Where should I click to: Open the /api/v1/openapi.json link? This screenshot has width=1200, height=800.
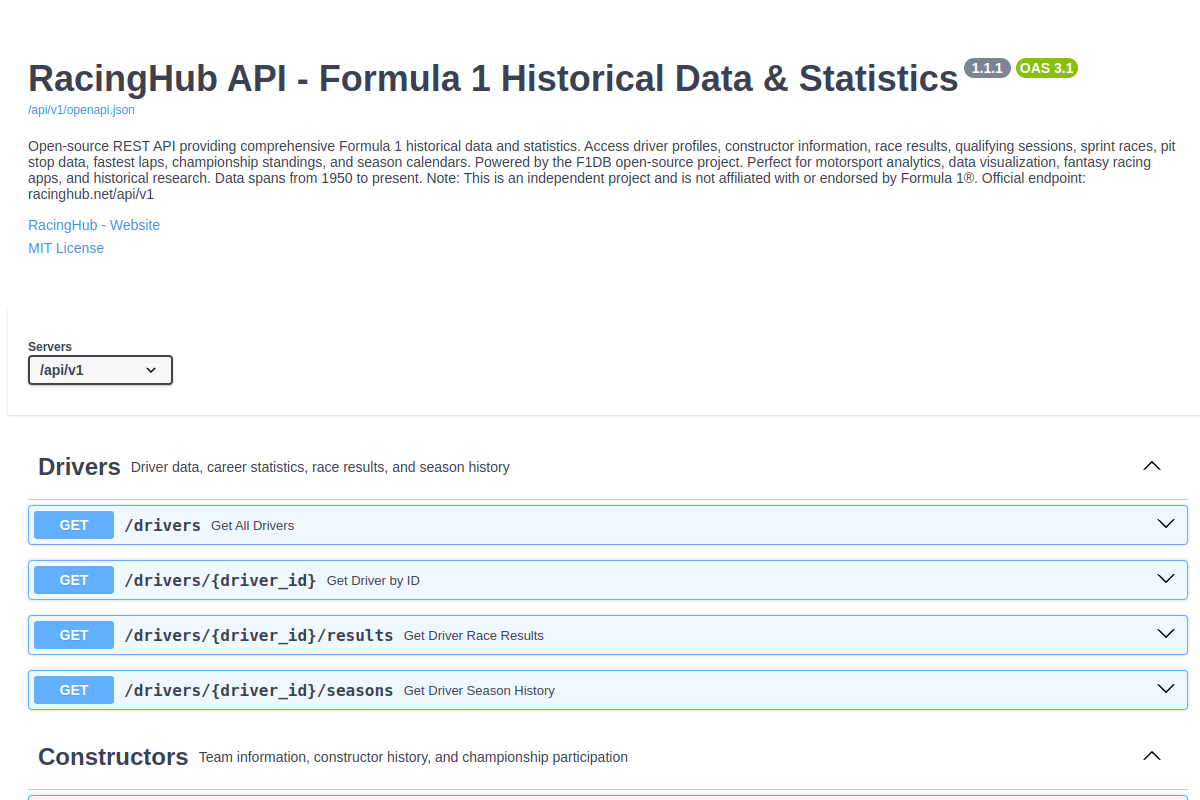point(81,110)
